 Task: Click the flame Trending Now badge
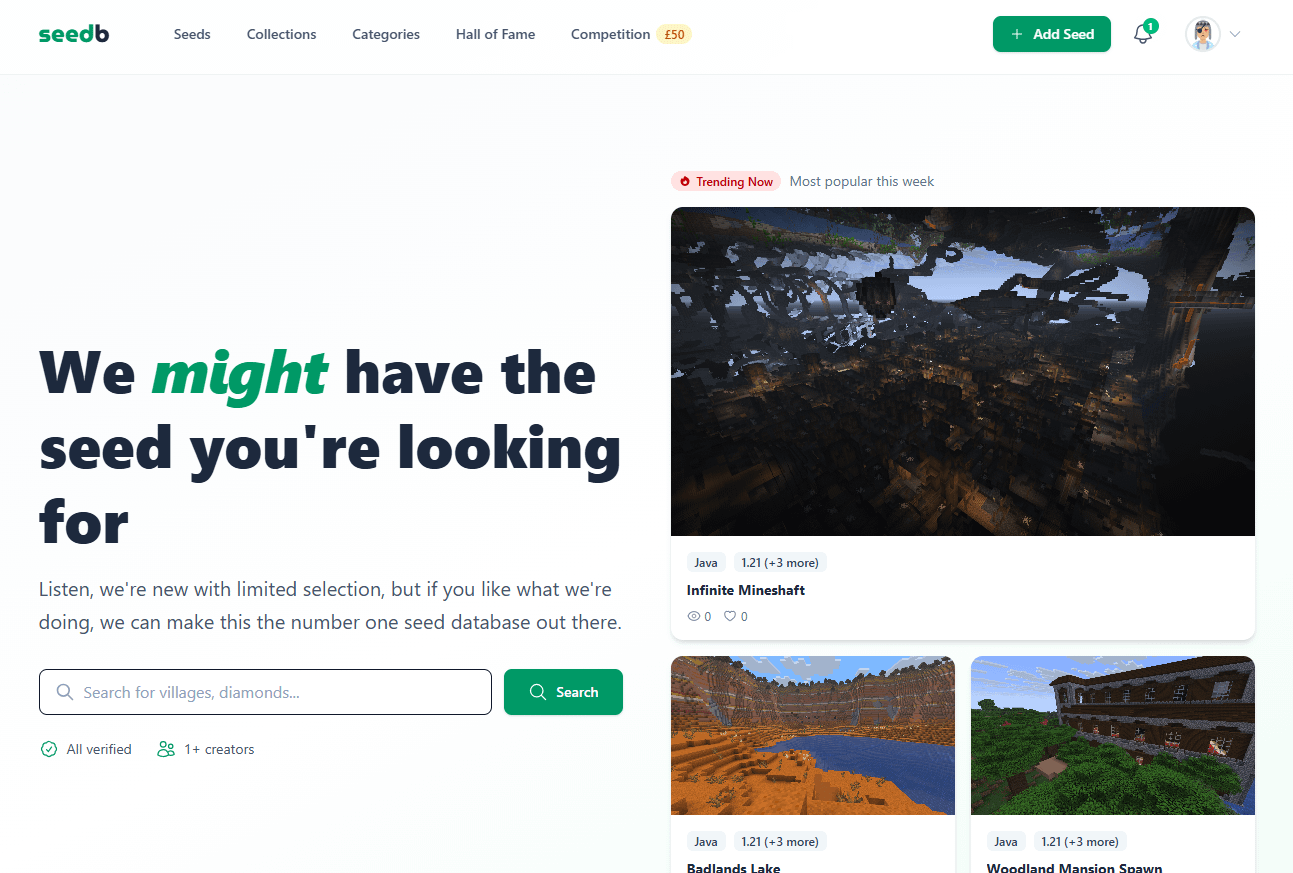coord(726,181)
